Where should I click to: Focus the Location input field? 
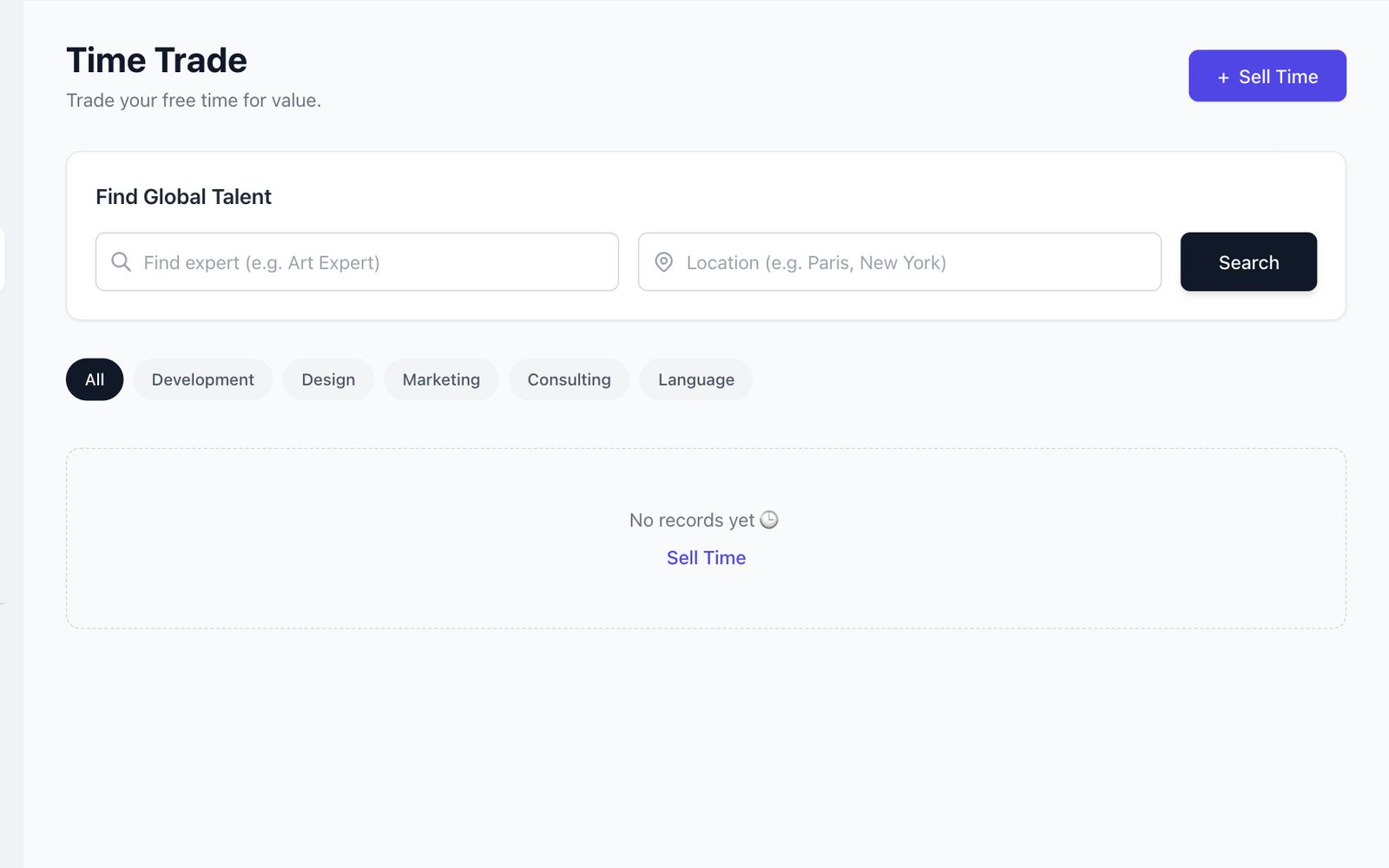coord(899,261)
